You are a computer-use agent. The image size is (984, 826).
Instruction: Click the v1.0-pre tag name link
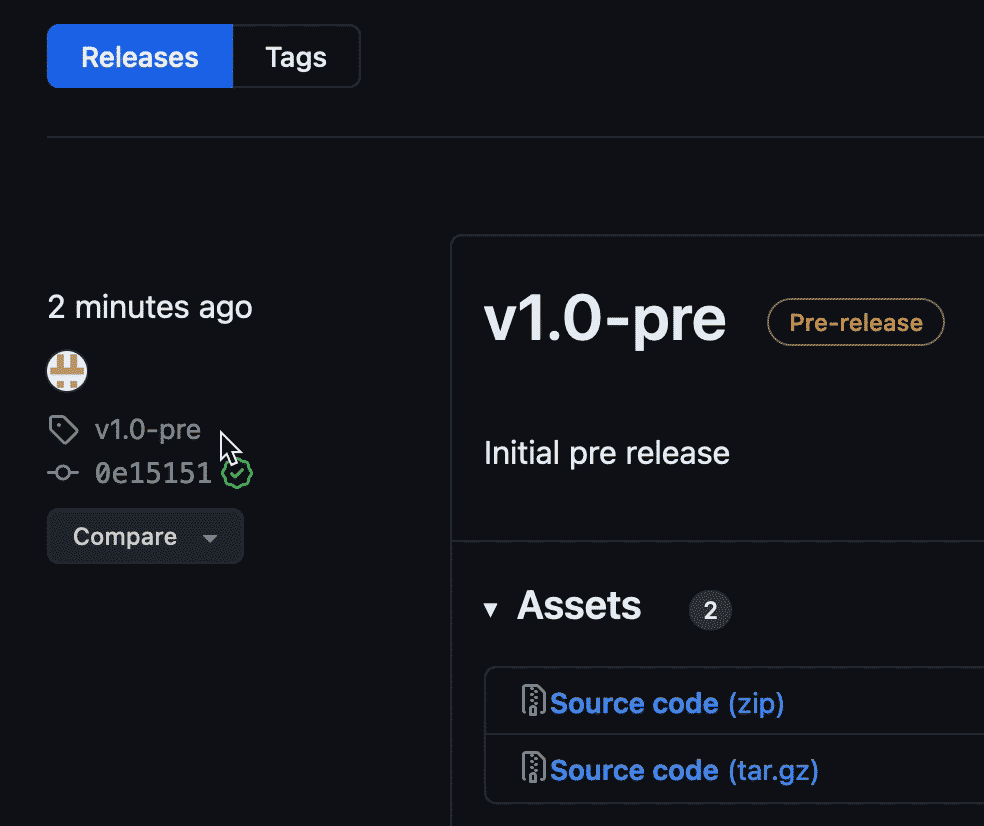pyautogui.click(x=148, y=429)
